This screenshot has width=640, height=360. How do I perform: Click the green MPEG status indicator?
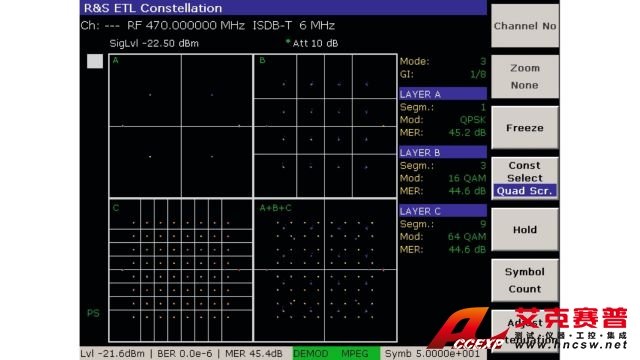(x=355, y=353)
